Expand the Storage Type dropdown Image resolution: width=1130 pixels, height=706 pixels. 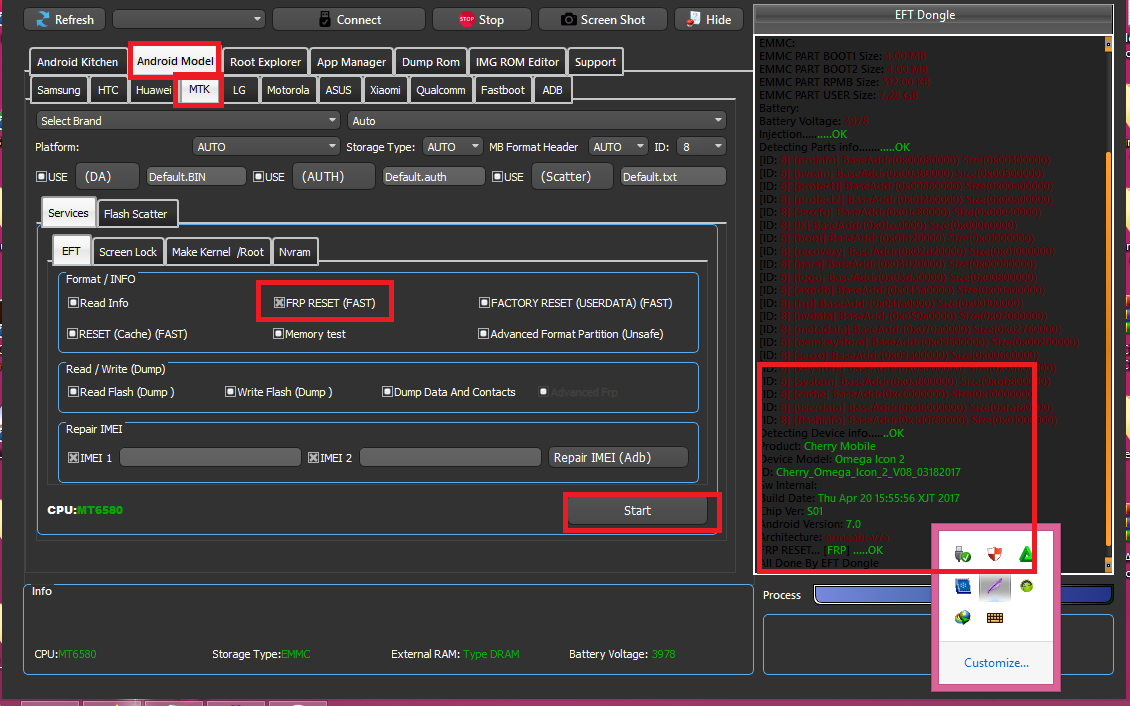tap(453, 146)
